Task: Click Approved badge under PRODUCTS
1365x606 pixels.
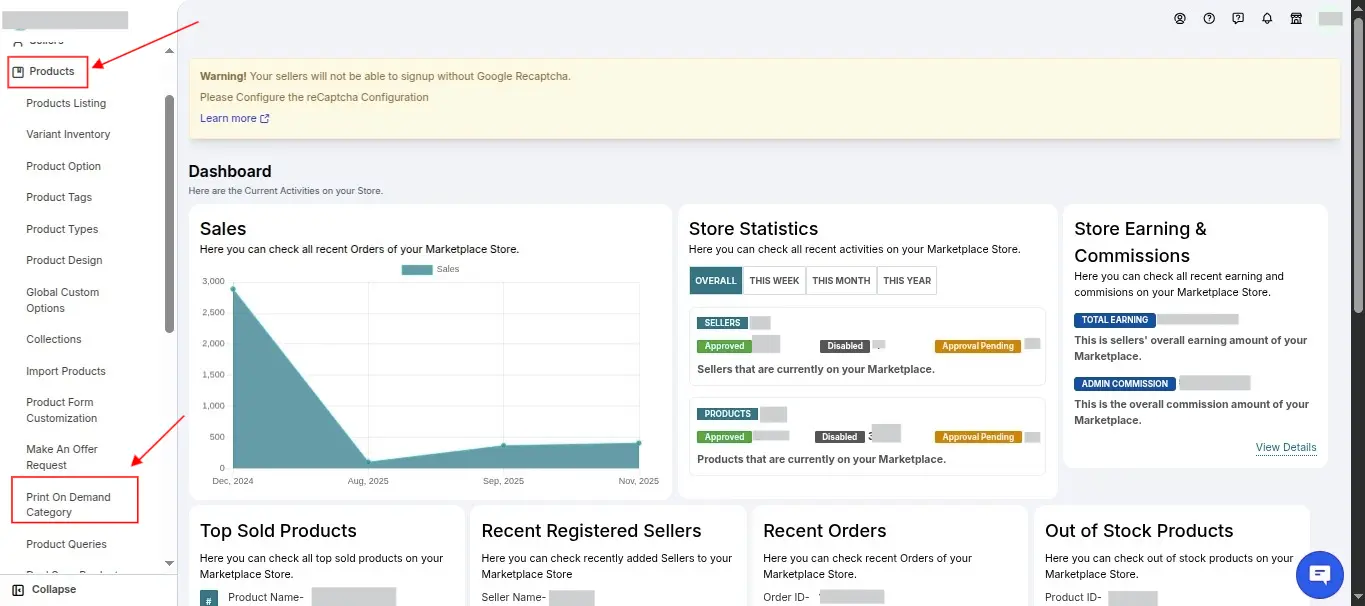Action: pyautogui.click(x=724, y=437)
